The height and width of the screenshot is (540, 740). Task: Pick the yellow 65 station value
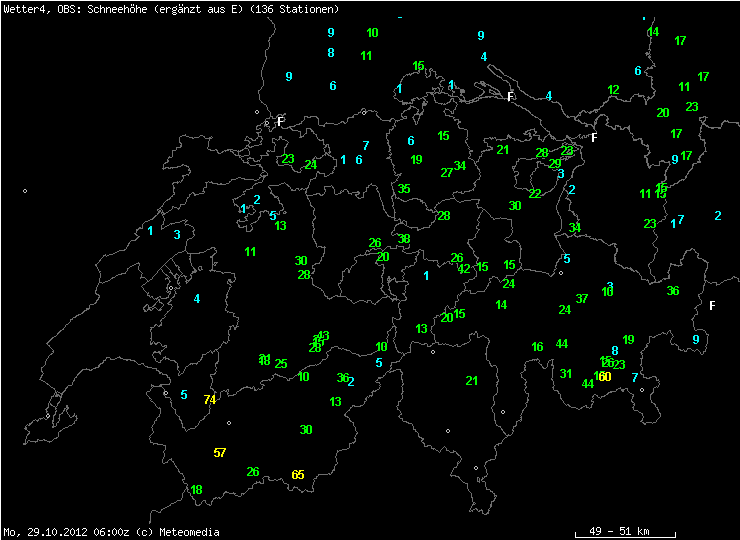[297, 474]
